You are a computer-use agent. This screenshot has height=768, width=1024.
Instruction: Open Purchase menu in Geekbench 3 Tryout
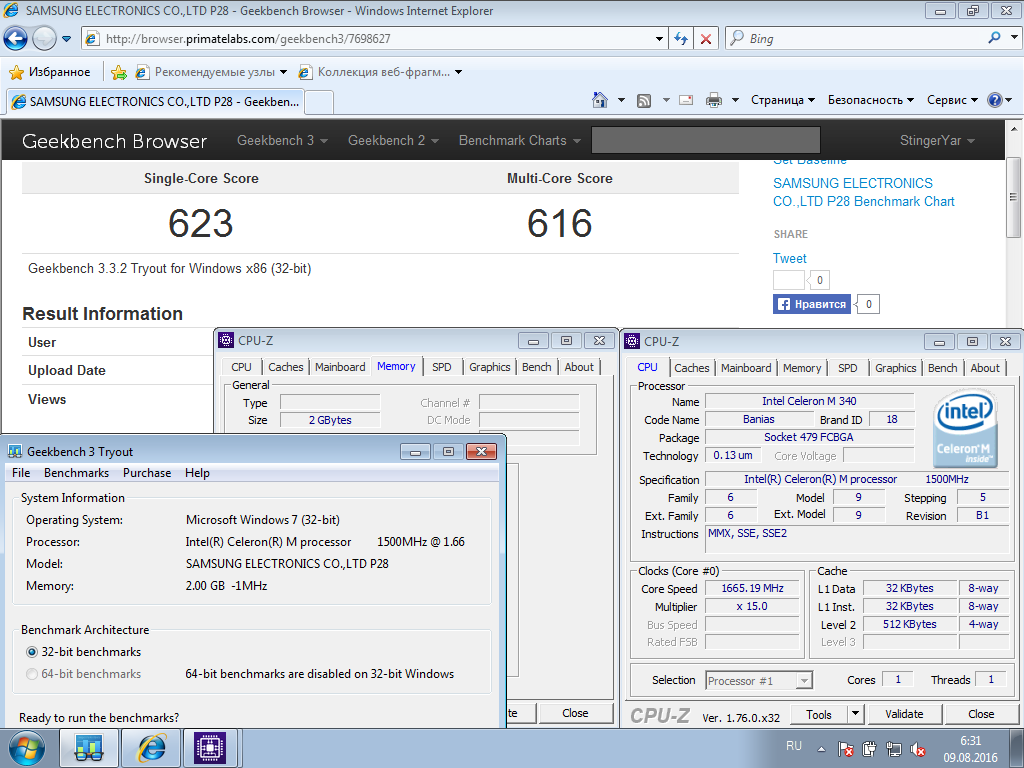click(147, 473)
